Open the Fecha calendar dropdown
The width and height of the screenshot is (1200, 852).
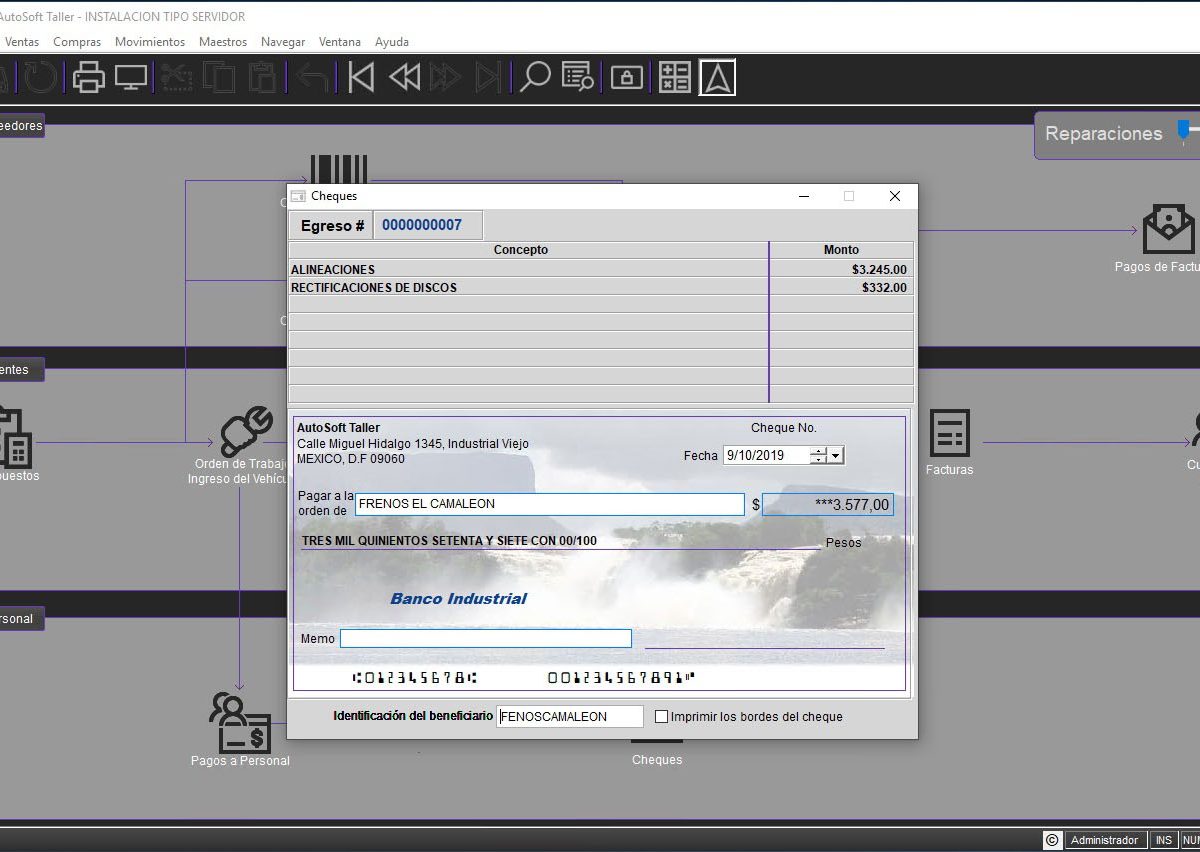tap(836, 455)
